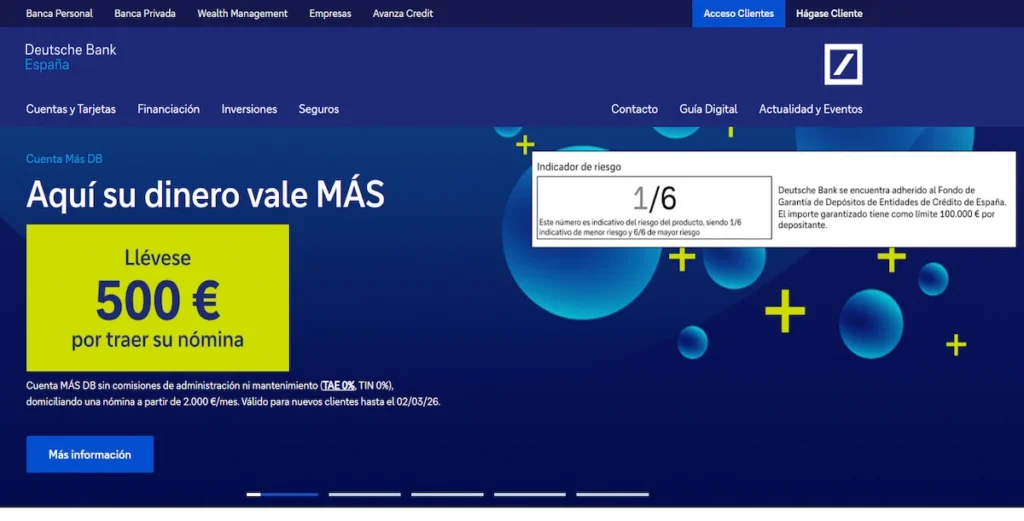Image resolution: width=1024 pixels, height=521 pixels.
Task: Click the Indicador de riesgo label
Action: click(579, 167)
